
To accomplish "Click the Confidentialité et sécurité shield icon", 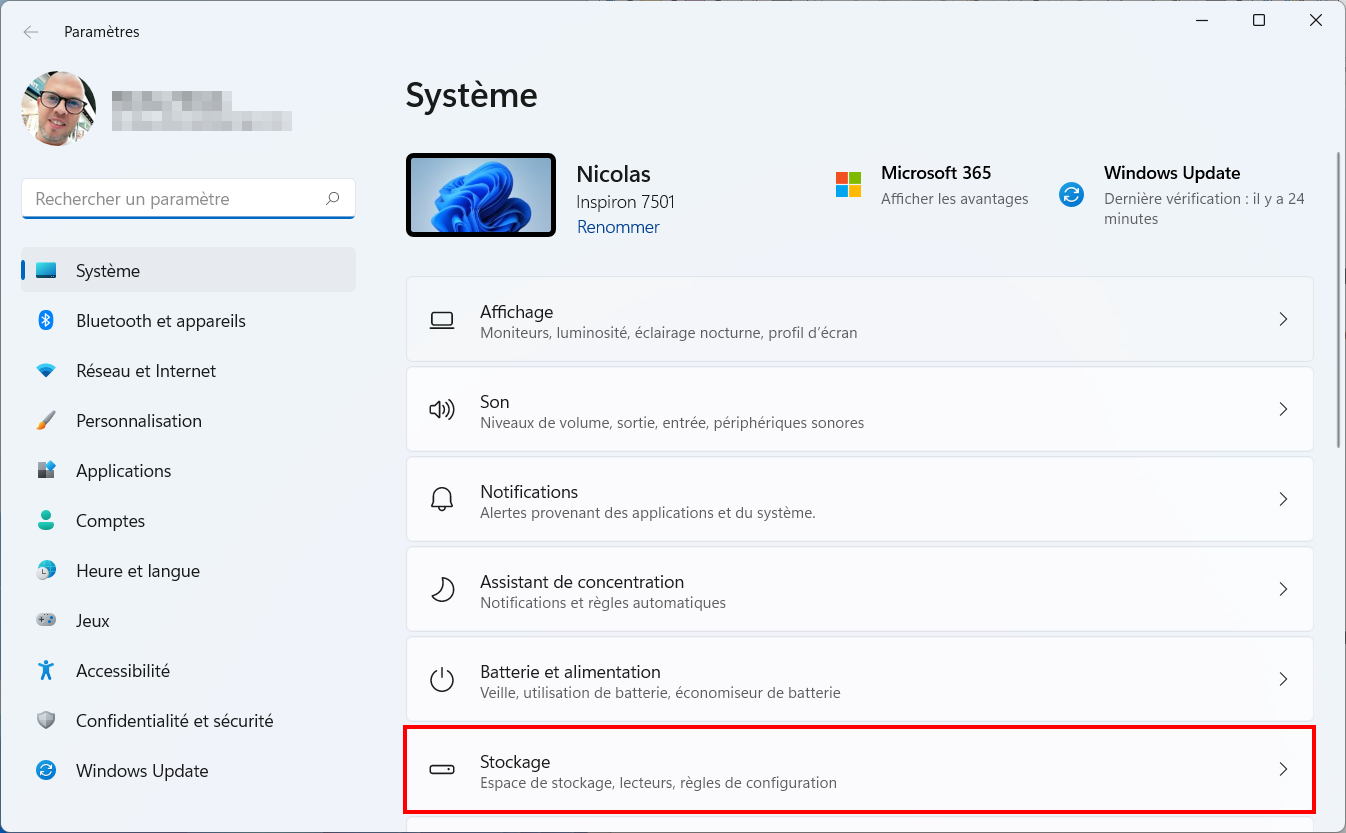I will coord(46,720).
